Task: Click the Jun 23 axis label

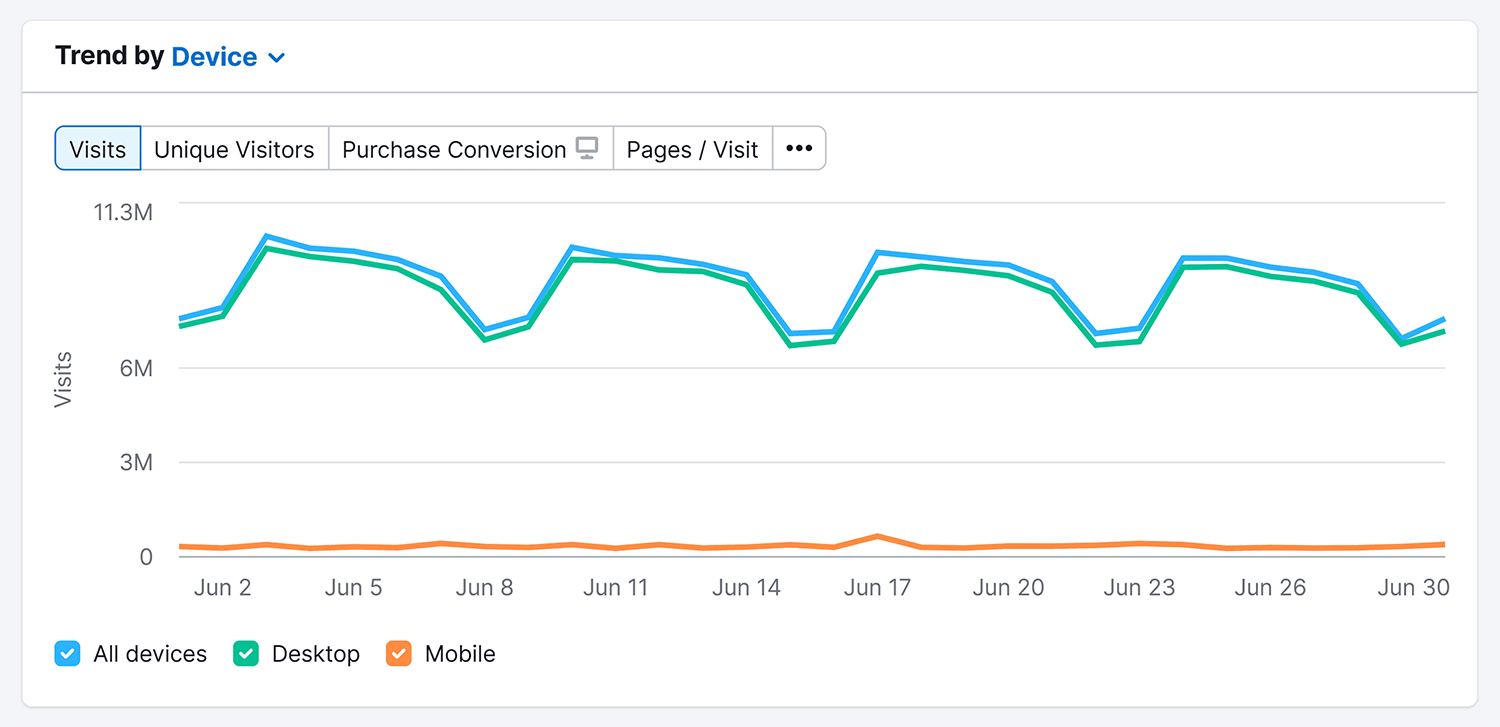Action: 1139,587
